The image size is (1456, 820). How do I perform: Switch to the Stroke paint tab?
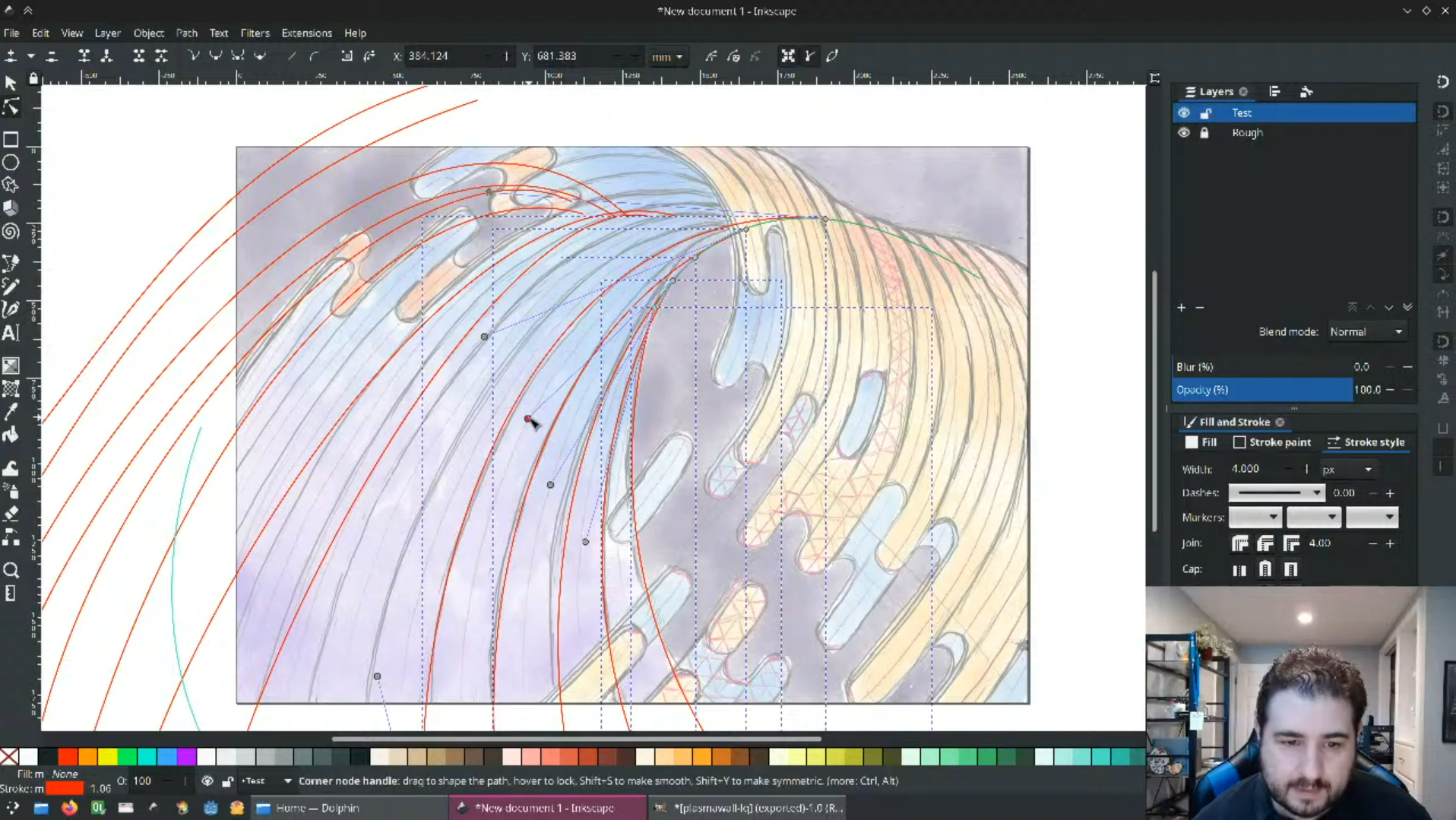pos(1271,442)
